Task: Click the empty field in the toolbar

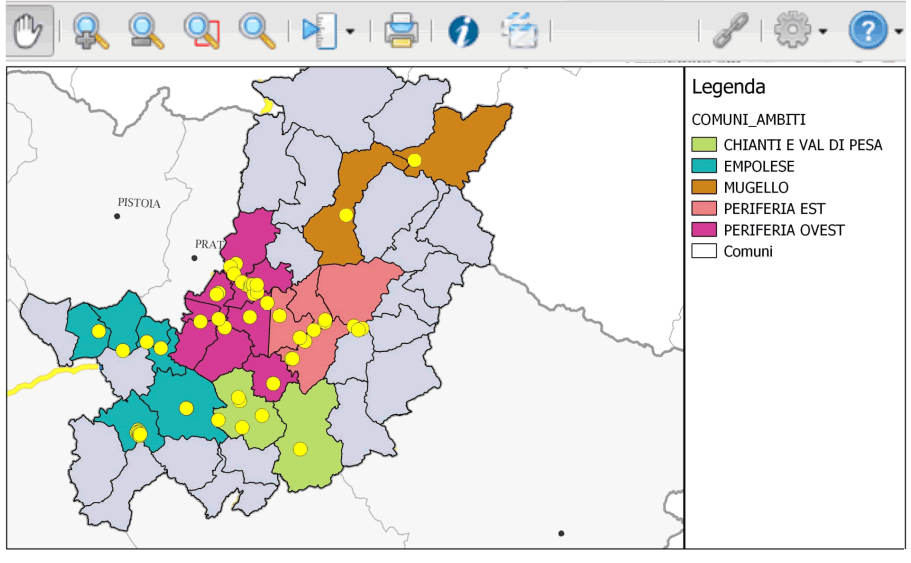Action: [625, 32]
